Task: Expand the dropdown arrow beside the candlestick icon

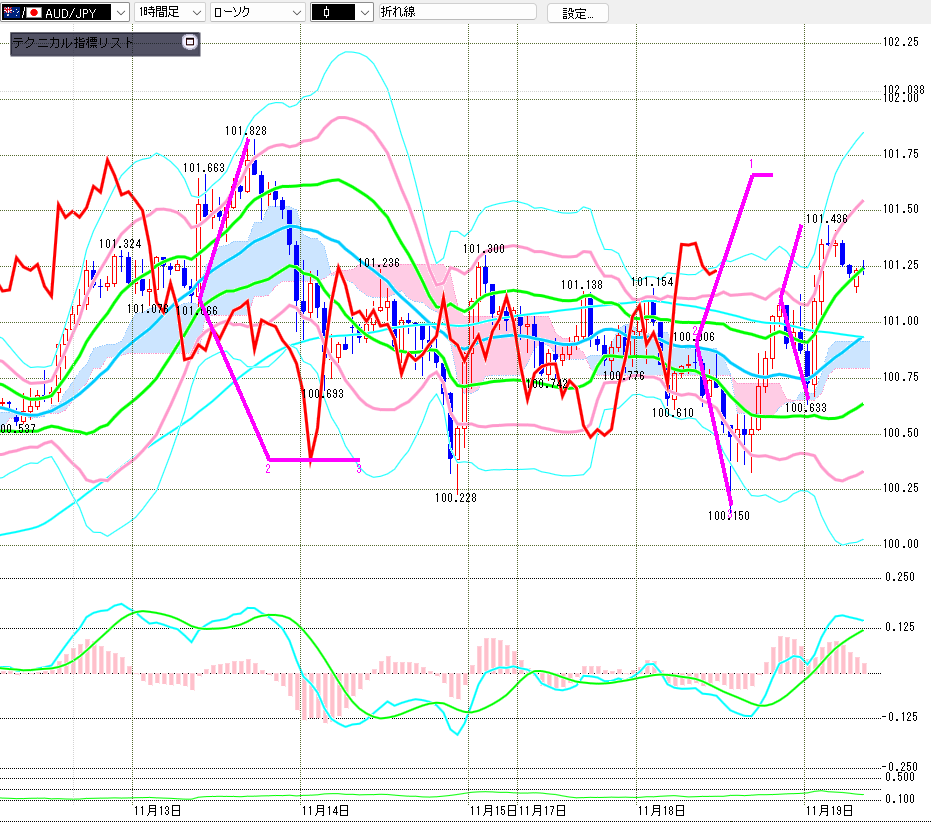Action: click(x=364, y=13)
